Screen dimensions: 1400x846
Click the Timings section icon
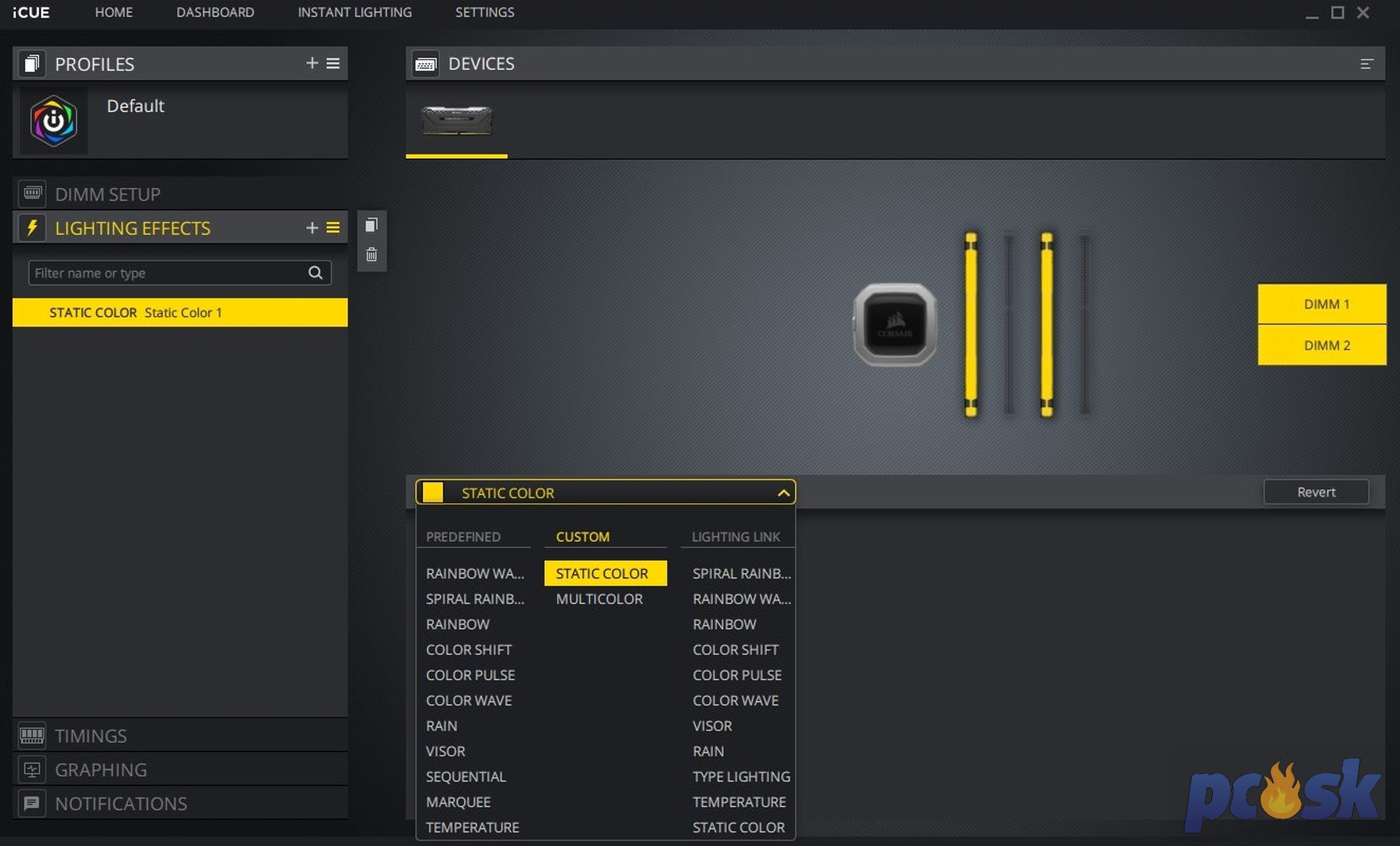point(32,735)
